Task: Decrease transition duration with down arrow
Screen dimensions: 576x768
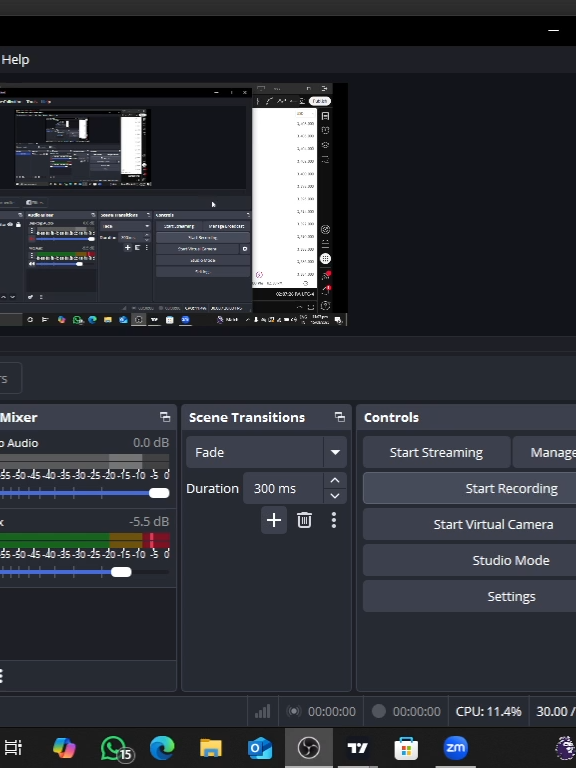Action: (335, 496)
